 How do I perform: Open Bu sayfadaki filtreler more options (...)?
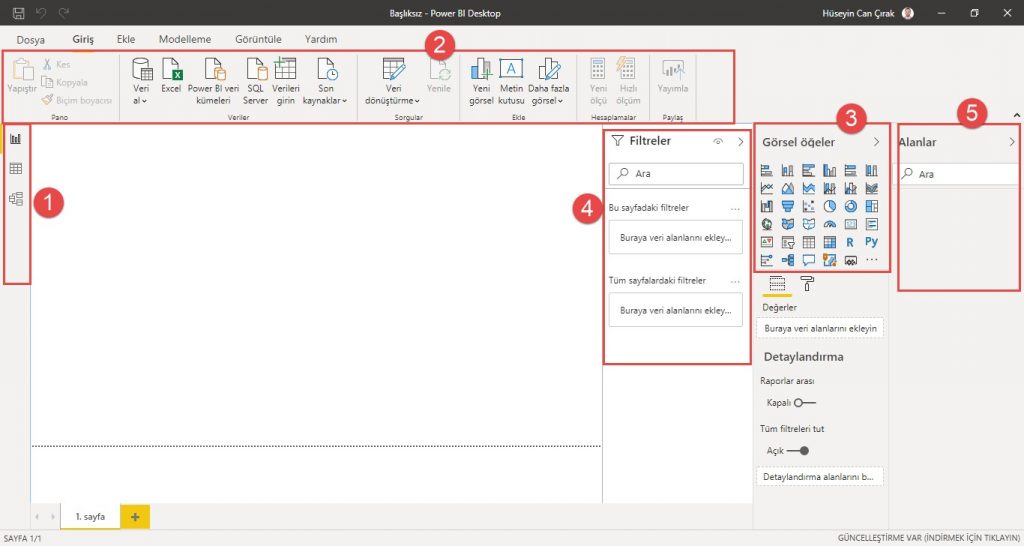pos(735,209)
